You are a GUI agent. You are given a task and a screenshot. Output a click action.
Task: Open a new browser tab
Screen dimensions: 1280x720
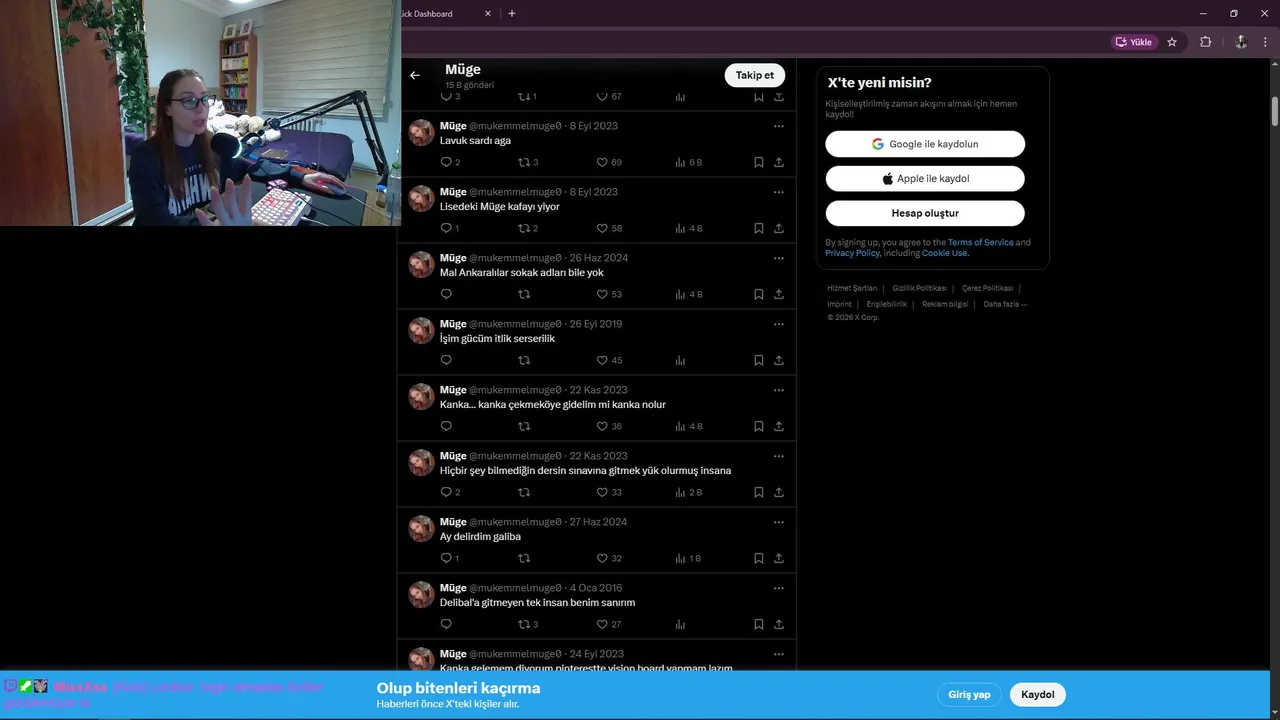pos(512,14)
